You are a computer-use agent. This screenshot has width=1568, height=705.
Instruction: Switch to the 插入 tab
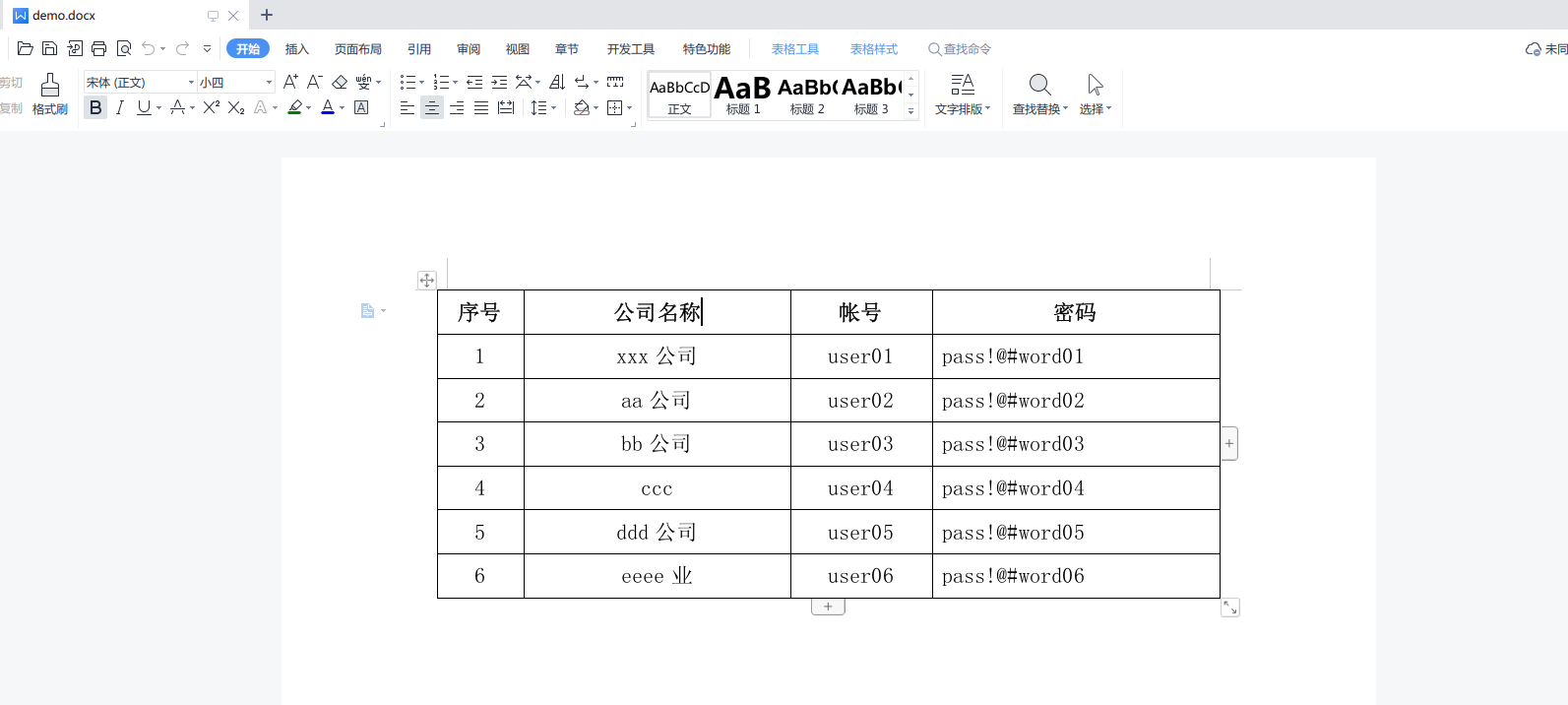[x=296, y=49]
